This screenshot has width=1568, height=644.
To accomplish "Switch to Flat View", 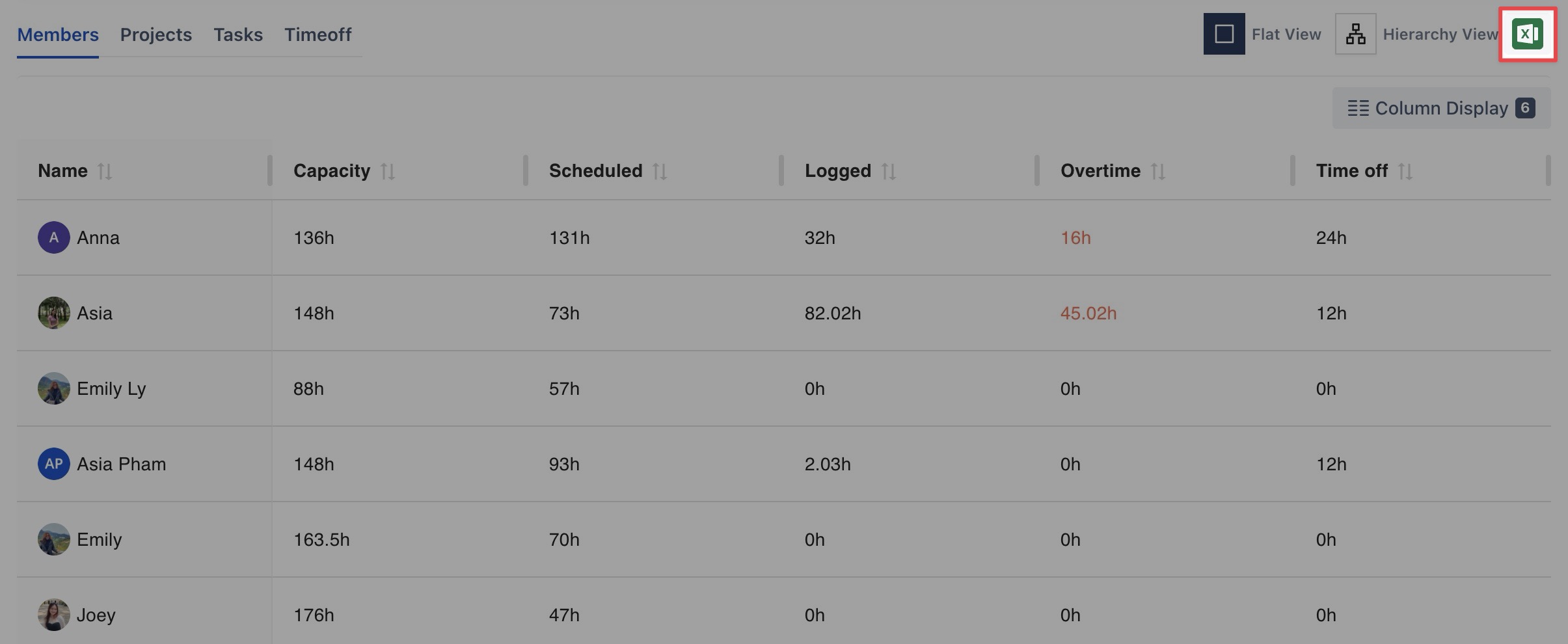I will click(x=1224, y=34).
